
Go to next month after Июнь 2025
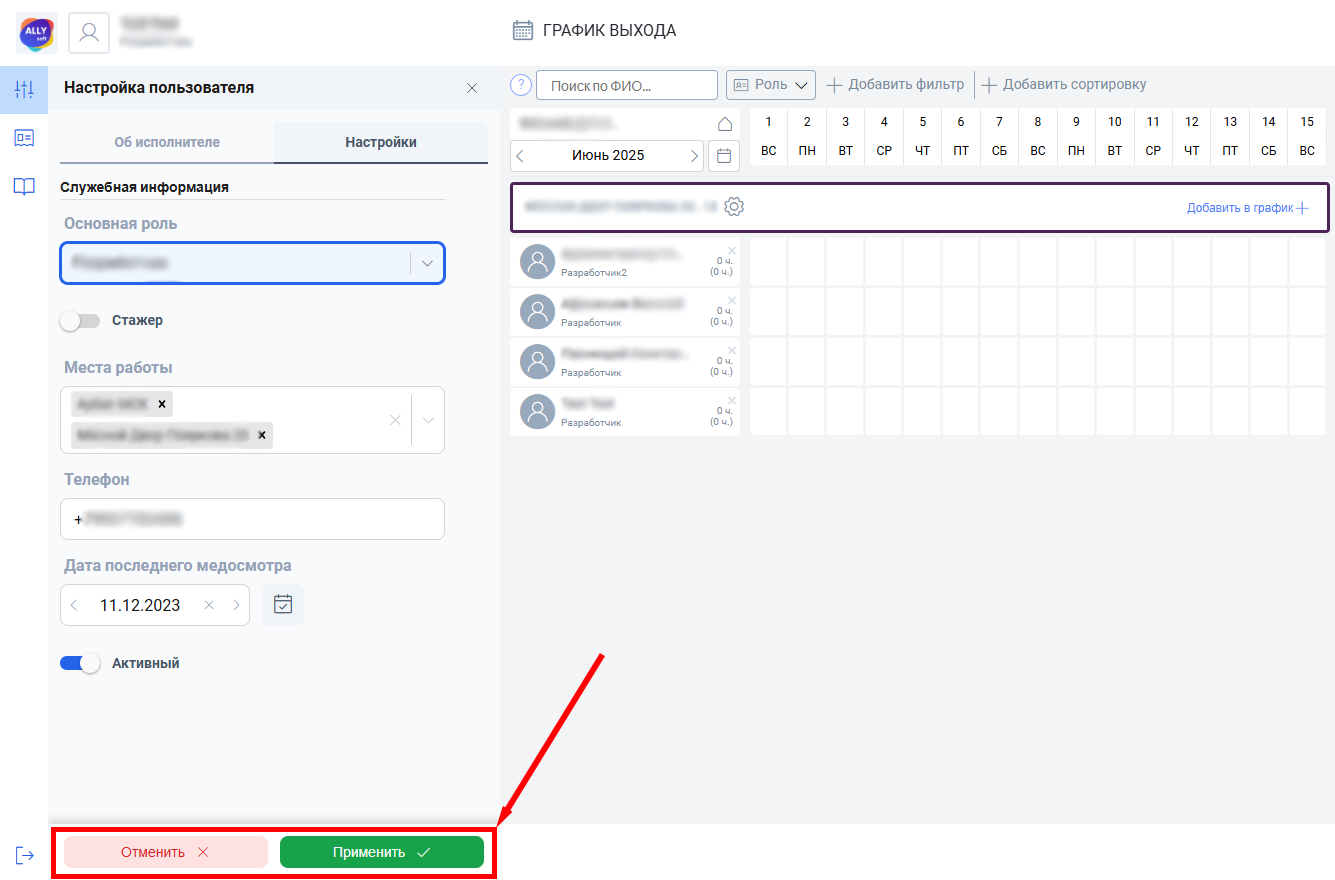click(694, 156)
